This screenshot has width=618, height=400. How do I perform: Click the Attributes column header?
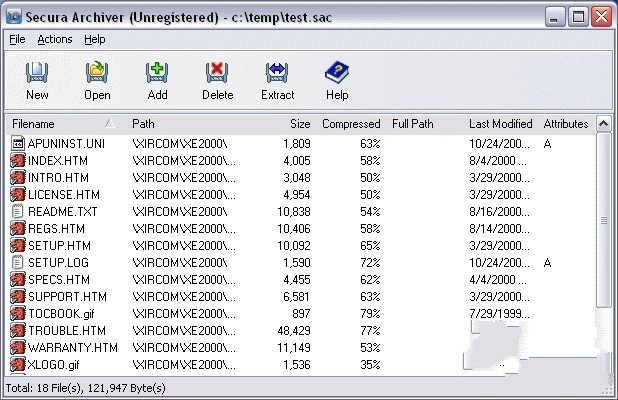(x=566, y=124)
